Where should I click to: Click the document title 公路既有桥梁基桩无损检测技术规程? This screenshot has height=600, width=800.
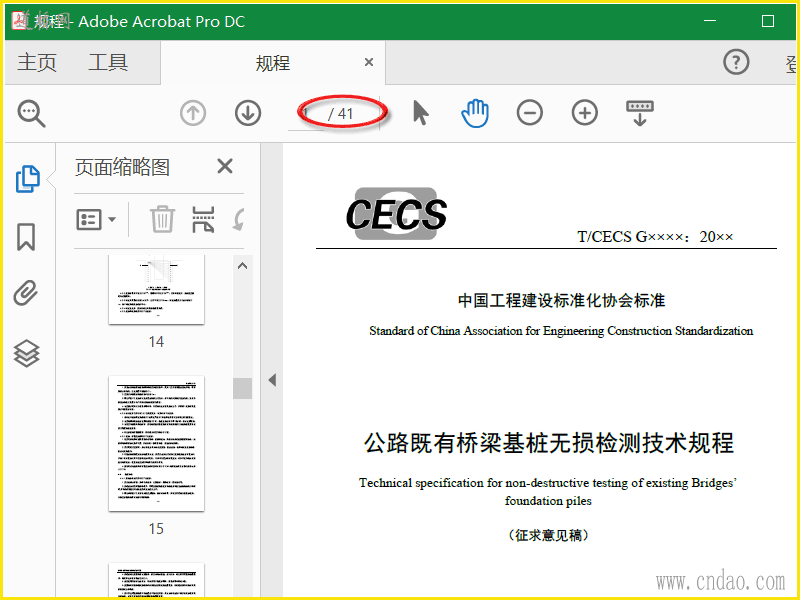tap(549, 443)
